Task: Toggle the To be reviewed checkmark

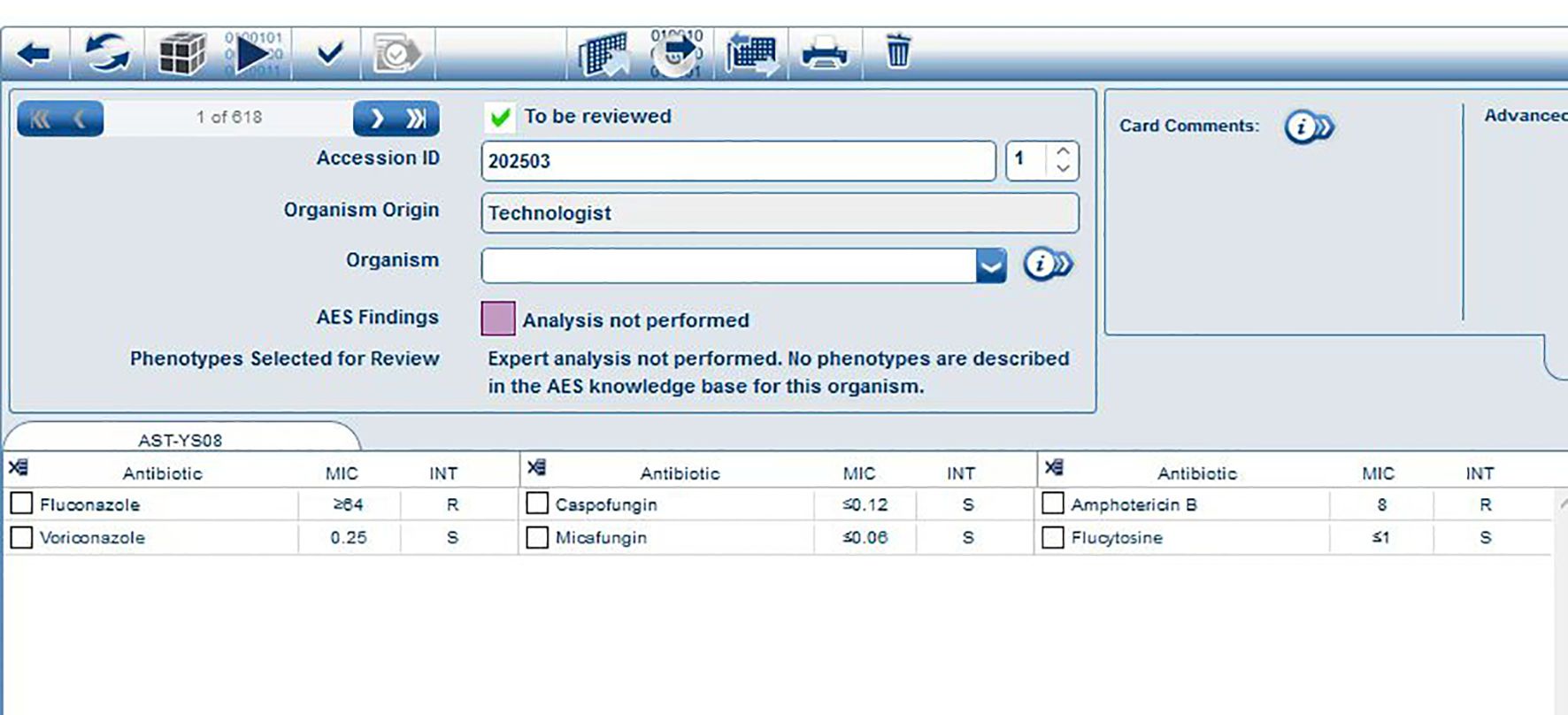Action: [500, 117]
